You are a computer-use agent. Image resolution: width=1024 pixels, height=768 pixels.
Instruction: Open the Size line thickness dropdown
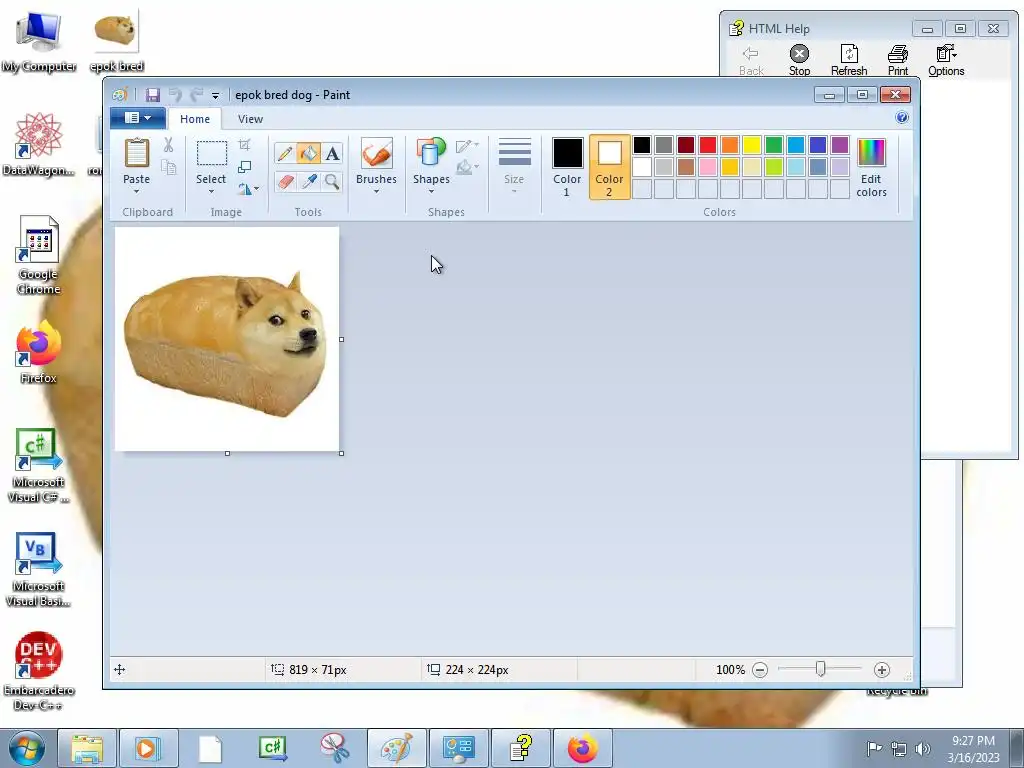(x=514, y=166)
